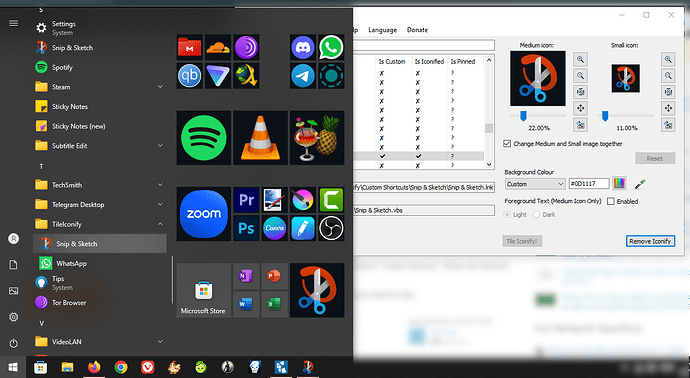Open Snip & Sketch under TileIconify folder
Screen dimensions: 690x378
tap(100, 243)
